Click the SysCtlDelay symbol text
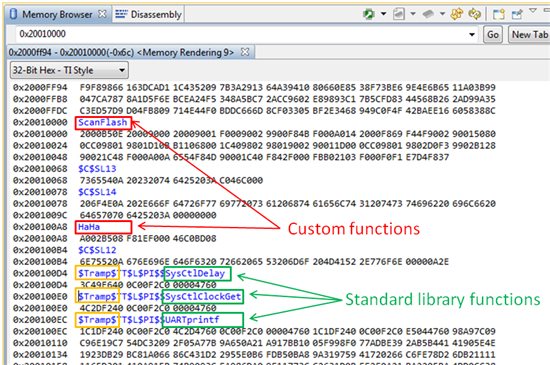Screen dimensions: 550x365 tap(195, 273)
